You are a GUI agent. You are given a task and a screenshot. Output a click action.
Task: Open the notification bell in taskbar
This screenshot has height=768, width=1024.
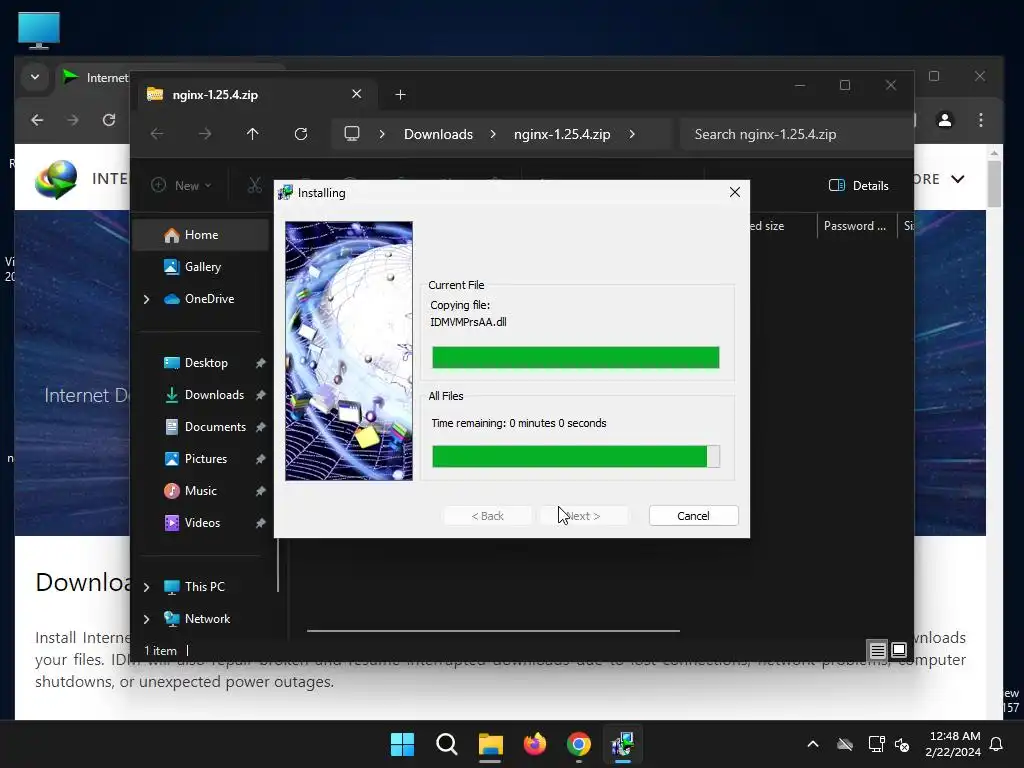(997, 744)
